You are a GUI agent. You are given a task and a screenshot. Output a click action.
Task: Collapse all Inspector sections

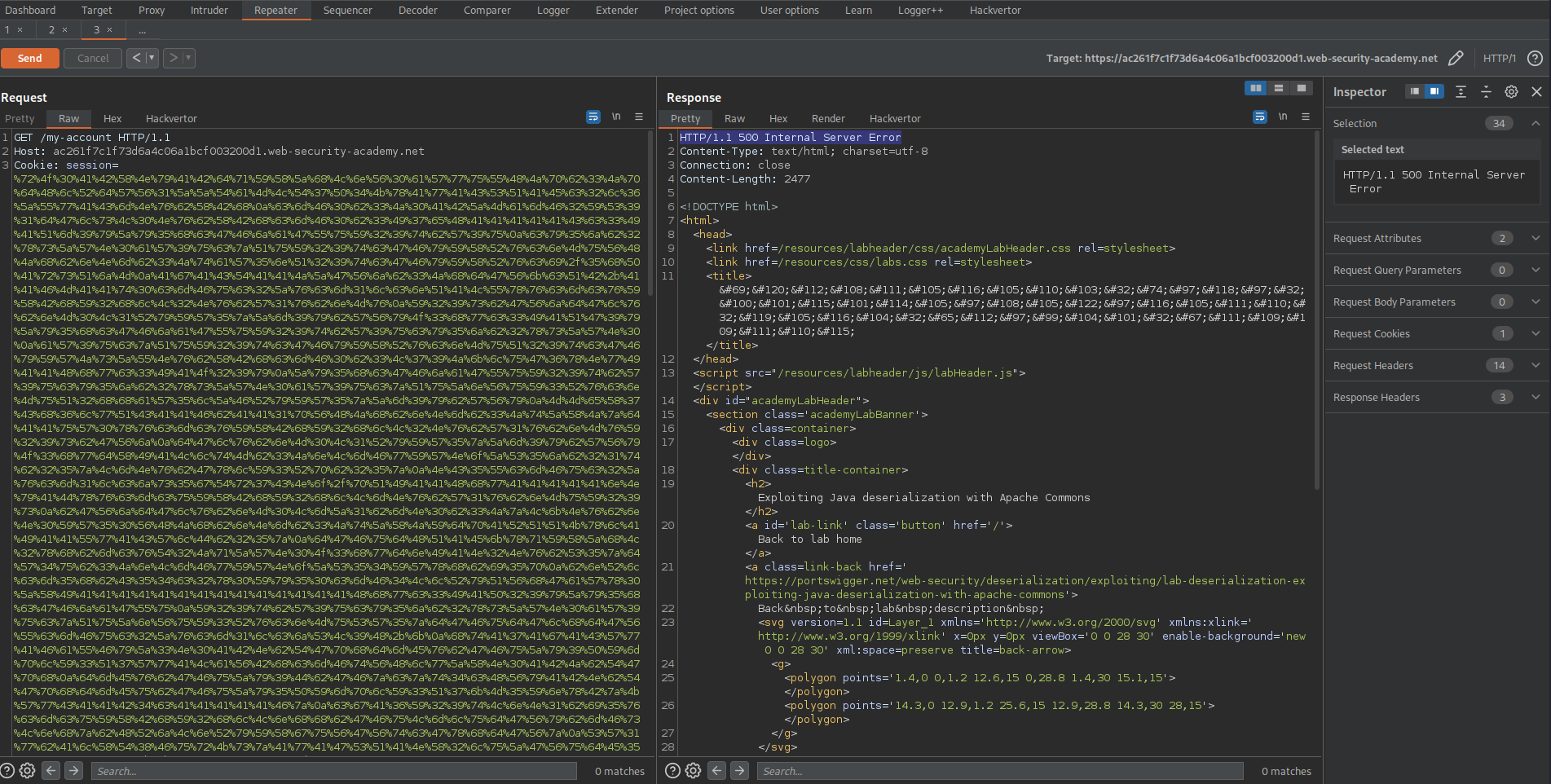click(x=1486, y=91)
